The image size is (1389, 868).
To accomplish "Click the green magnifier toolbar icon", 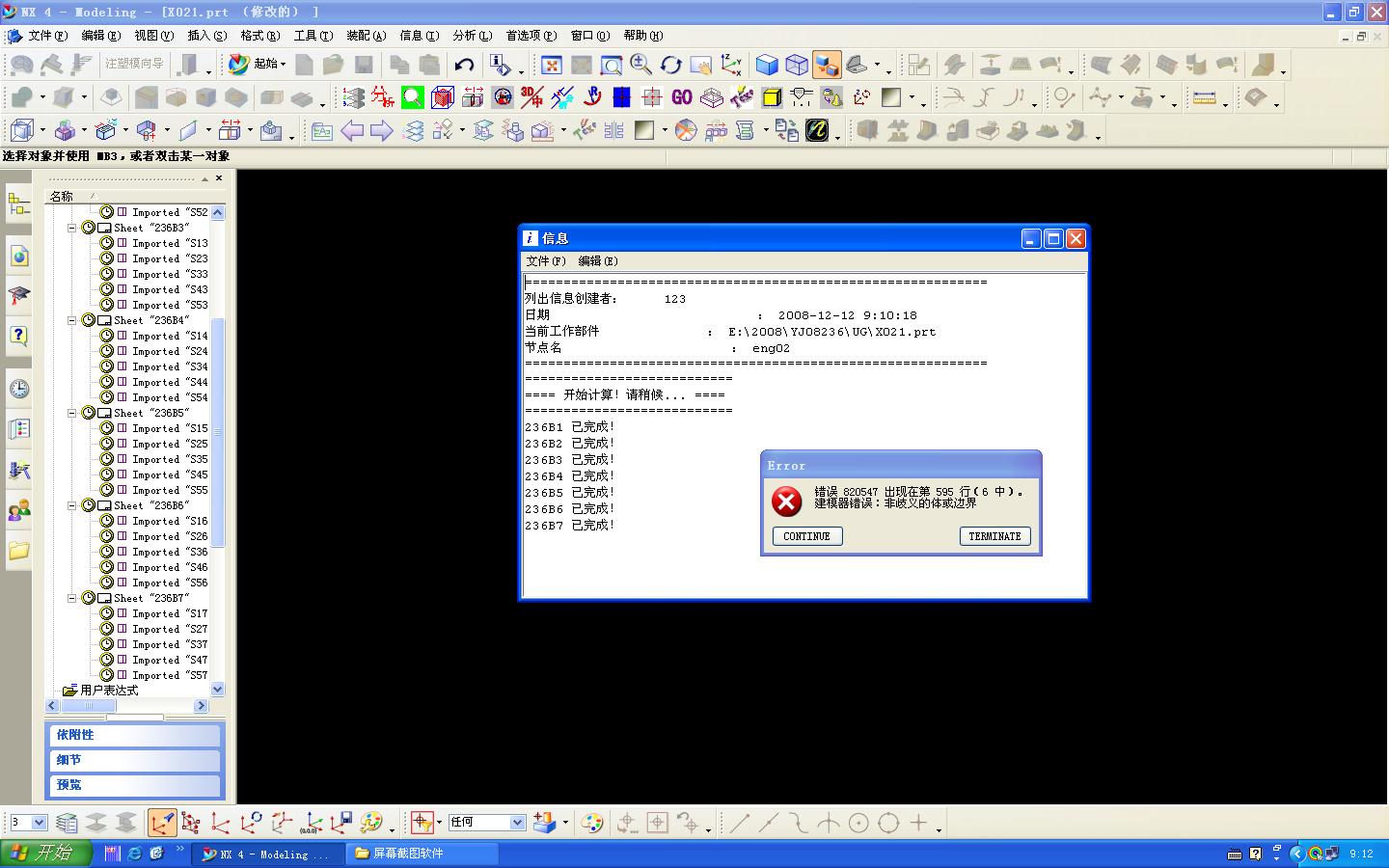I will [413, 97].
